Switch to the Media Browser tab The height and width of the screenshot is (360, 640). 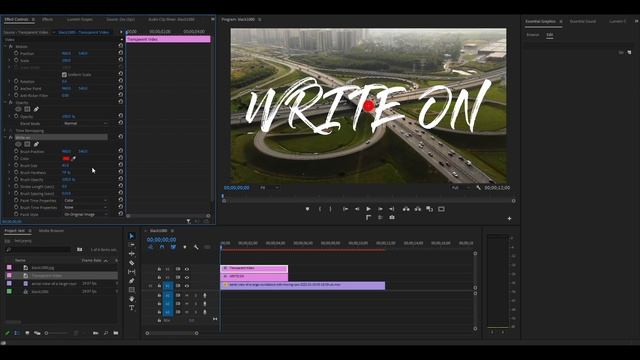coord(51,231)
